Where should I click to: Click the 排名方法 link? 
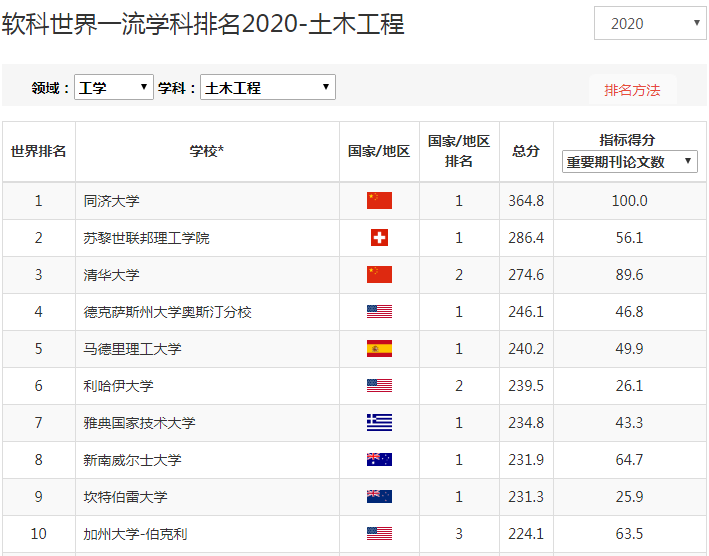pyautogui.click(x=632, y=90)
